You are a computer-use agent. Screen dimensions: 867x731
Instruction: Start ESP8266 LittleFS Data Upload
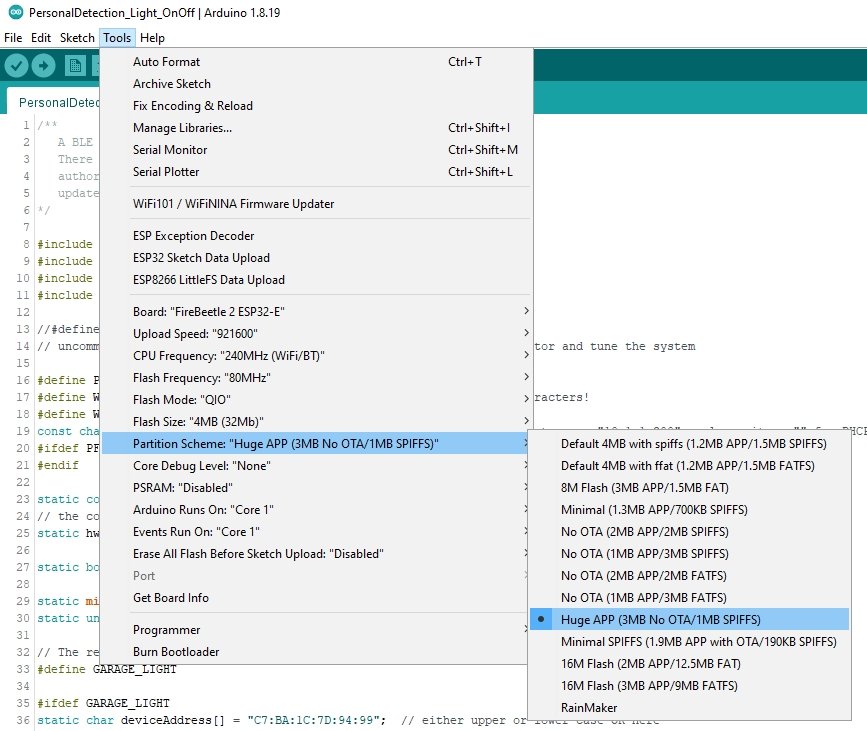point(316,280)
